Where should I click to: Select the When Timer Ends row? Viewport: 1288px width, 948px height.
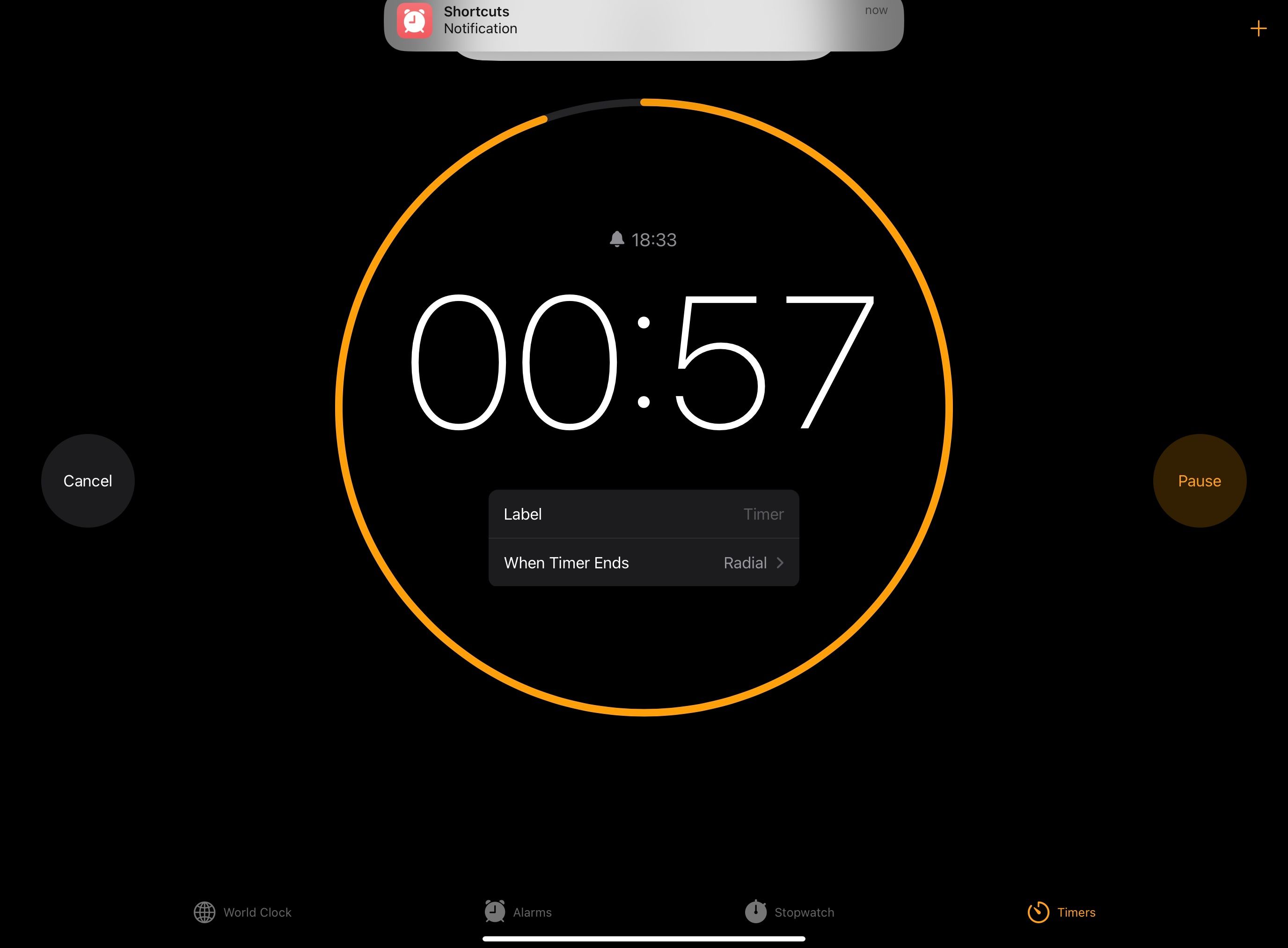coord(644,562)
